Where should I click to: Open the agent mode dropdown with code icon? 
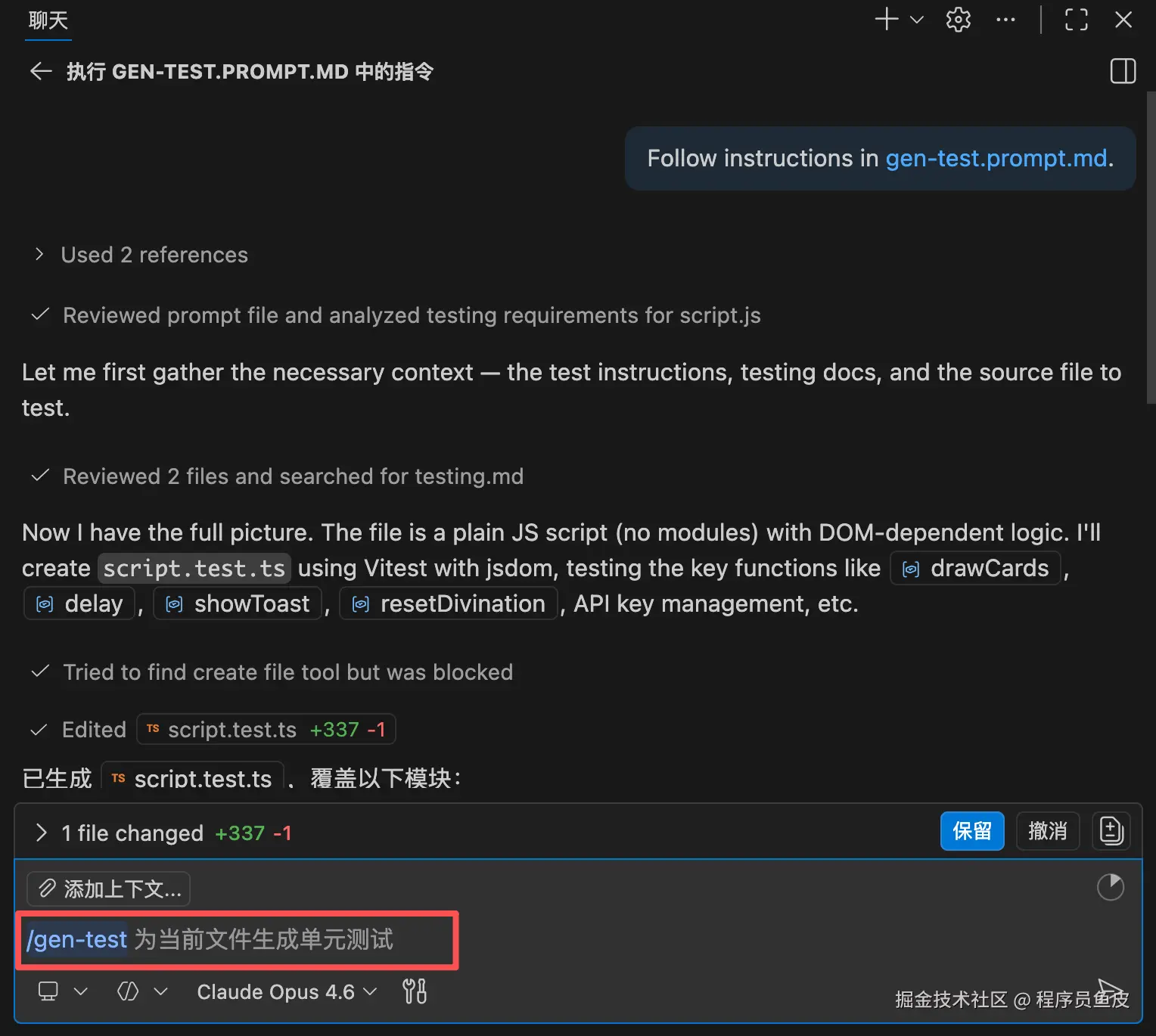tap(142, 991)
